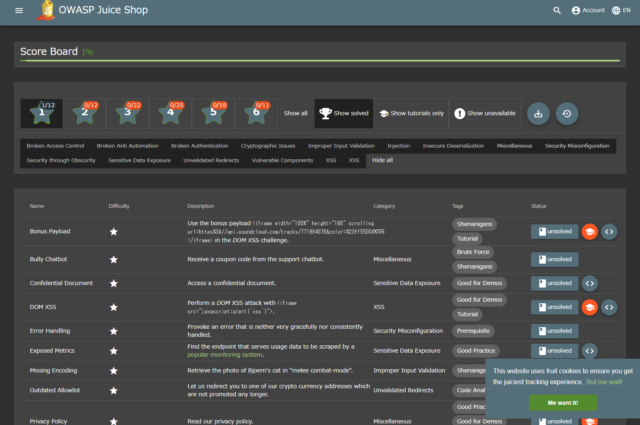The width and height of the screenshot is (640, 425).
Task: Click Show all difficulties
Action: [x=296, y=113]
